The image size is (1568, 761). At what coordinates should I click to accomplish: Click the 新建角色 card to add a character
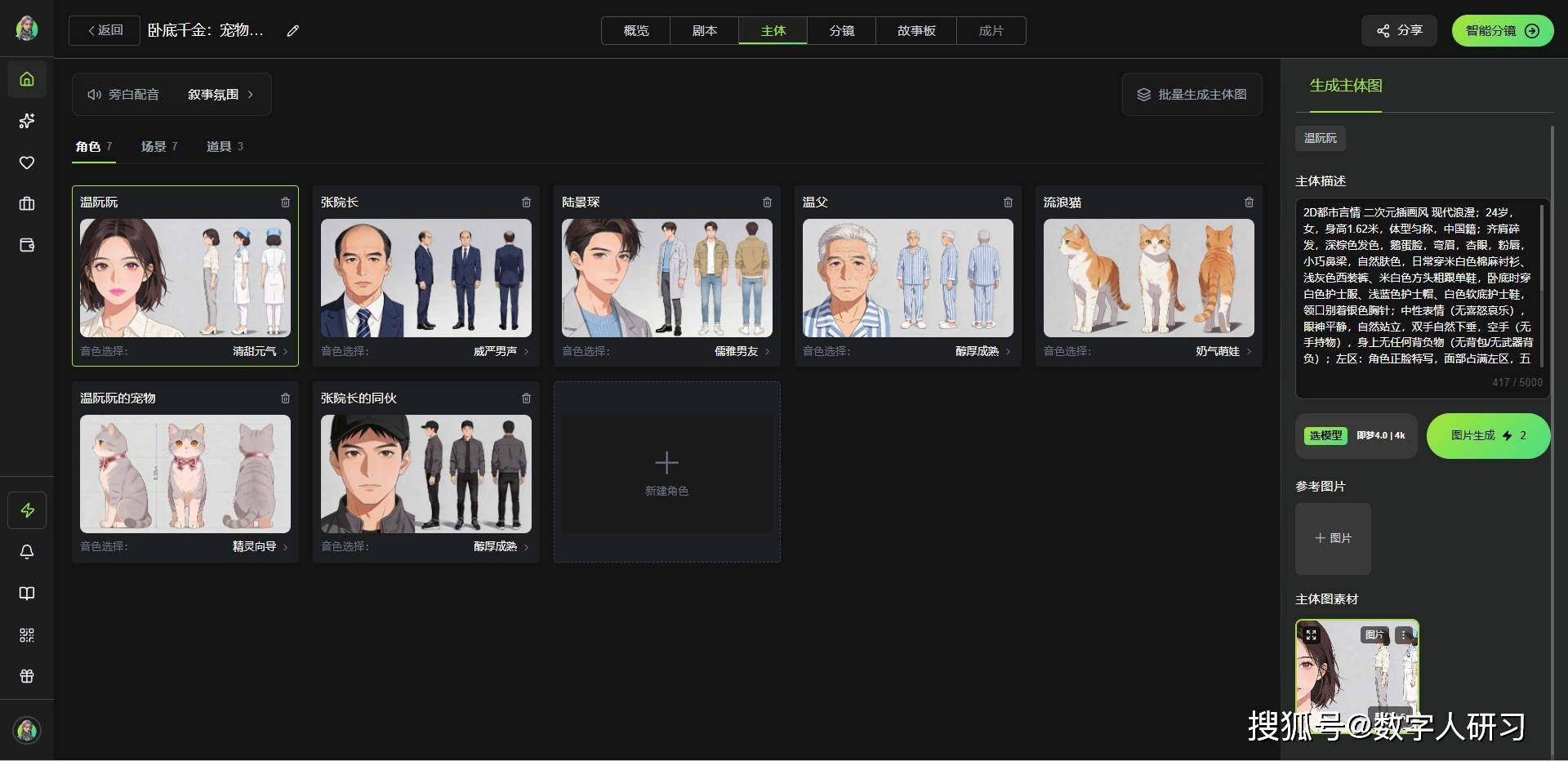(666, 472)
